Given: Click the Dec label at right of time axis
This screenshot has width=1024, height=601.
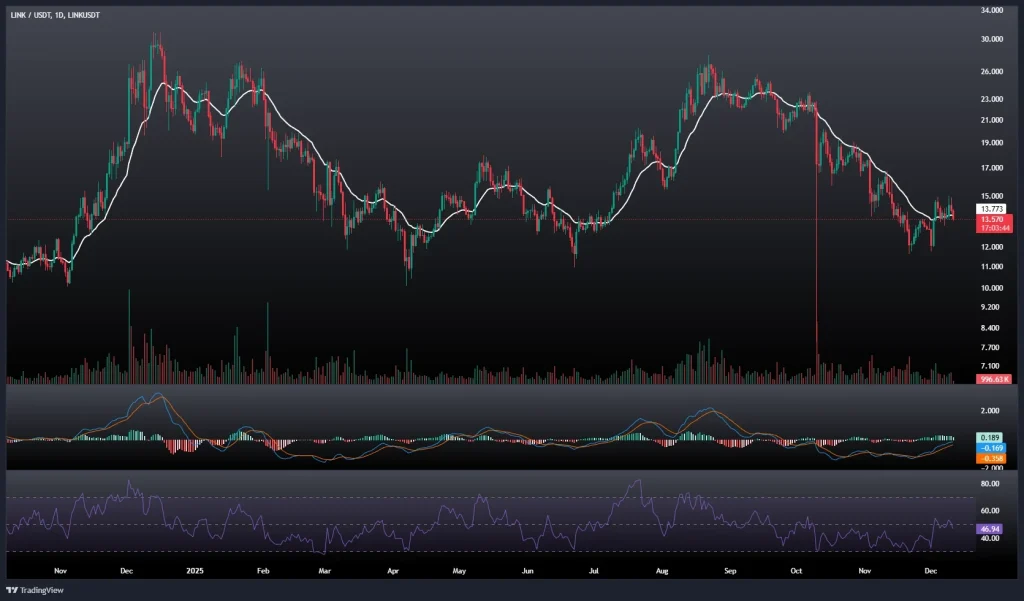Looking at the screenshot, I should pos(930,569).
